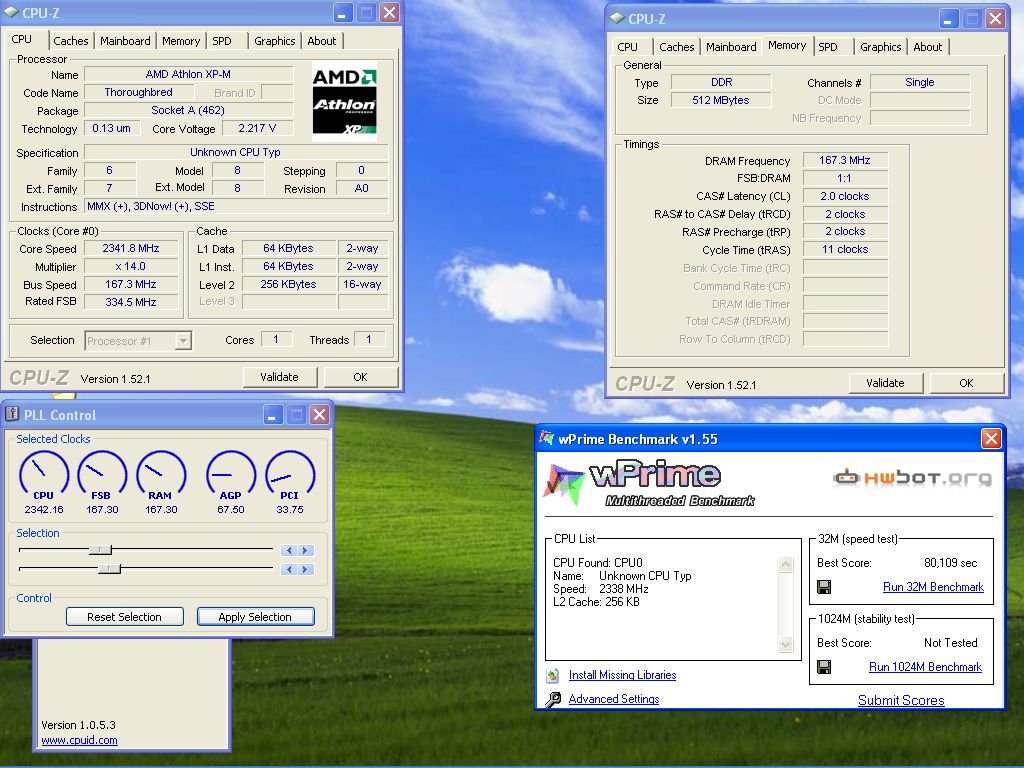Viewport: 1024px width, 768px height.
Task: Open the Processor #1 selection dropdown
Action: [x=184, y=340]
